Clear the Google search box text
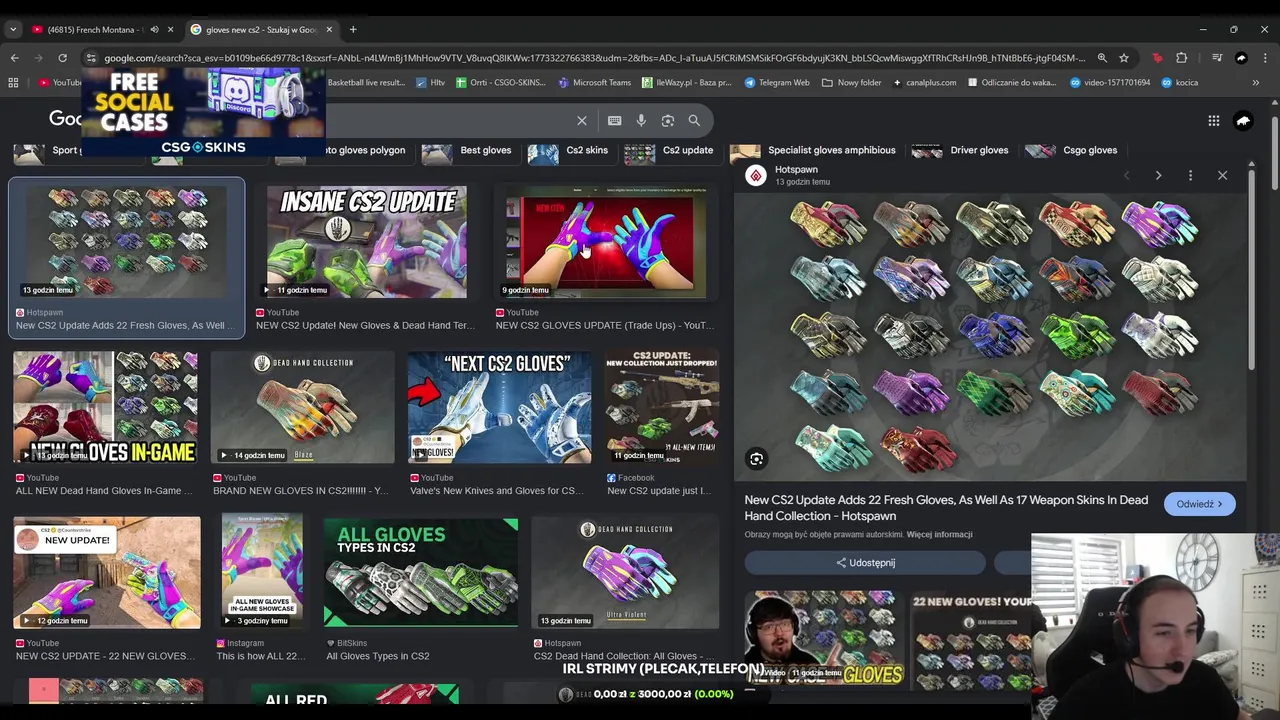The height and width of the screenshot is (720, 1280). tap(582, 120)
